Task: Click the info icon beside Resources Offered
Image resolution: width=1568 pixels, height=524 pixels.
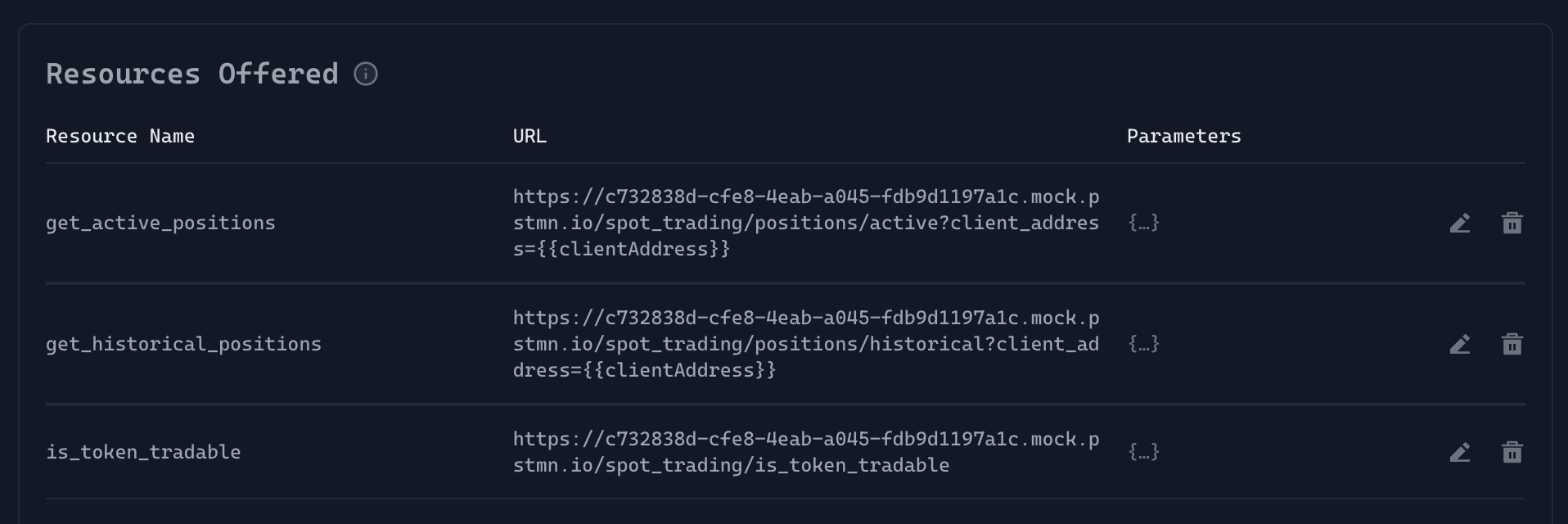Action: pyautogui.click(x=366, y=75)
